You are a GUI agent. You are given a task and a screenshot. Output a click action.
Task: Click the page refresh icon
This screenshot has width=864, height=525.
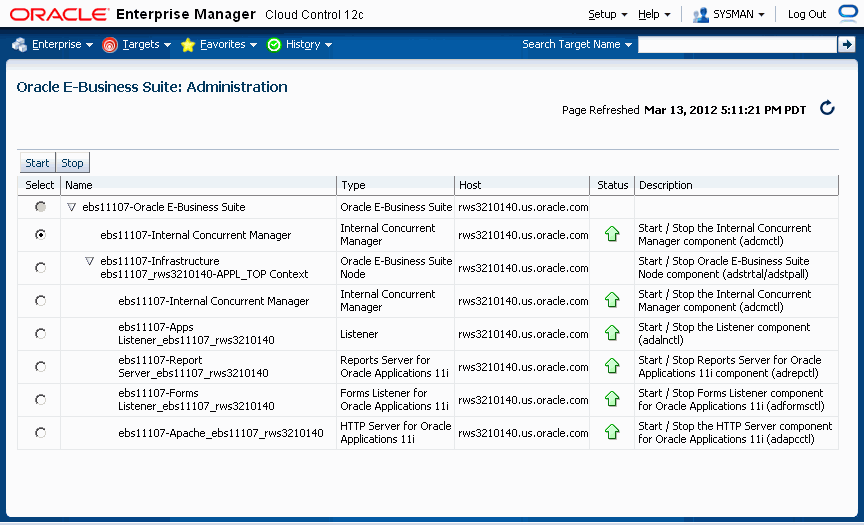827,108
